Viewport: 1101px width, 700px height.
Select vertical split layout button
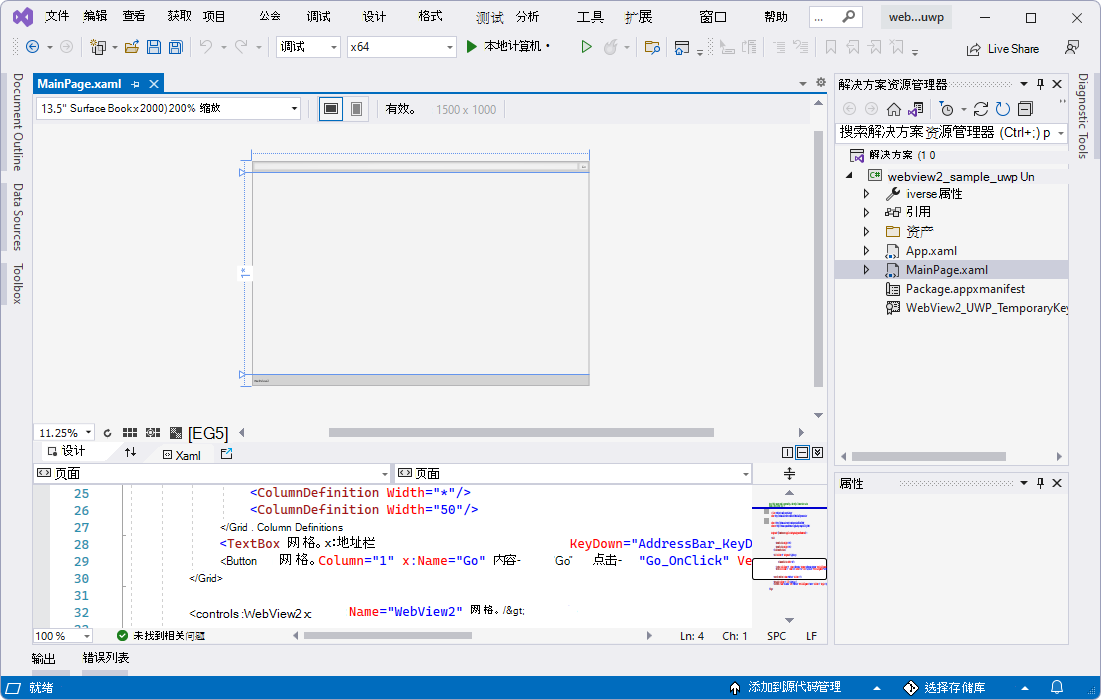pos(787,453)
